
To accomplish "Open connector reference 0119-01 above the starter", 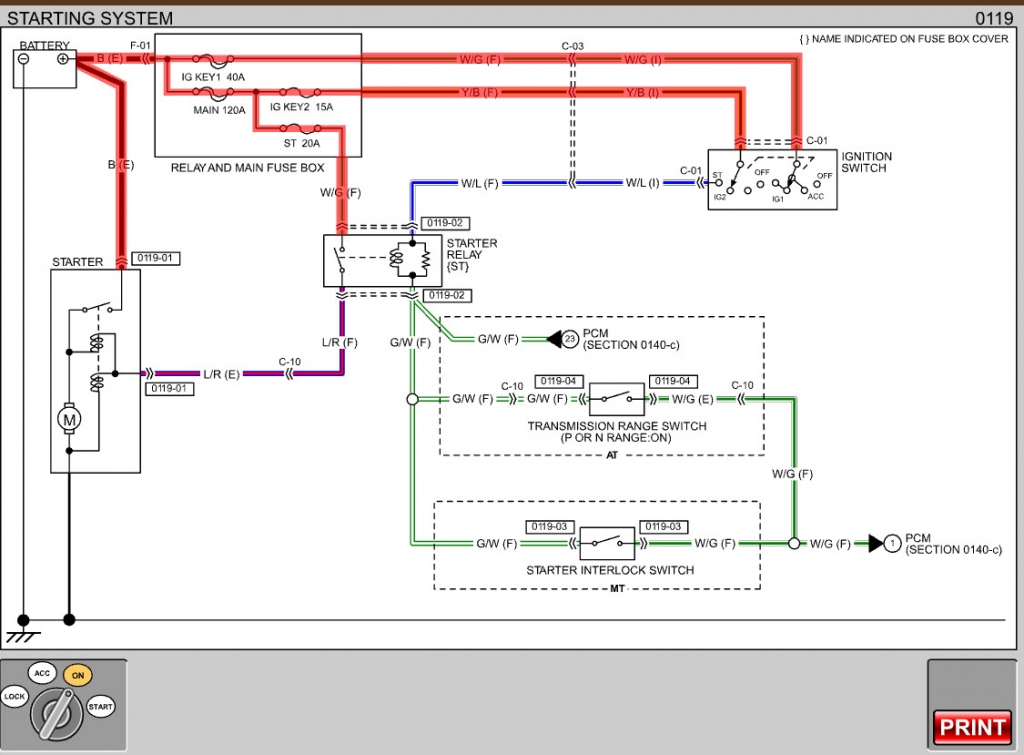I will coord(155,258).
